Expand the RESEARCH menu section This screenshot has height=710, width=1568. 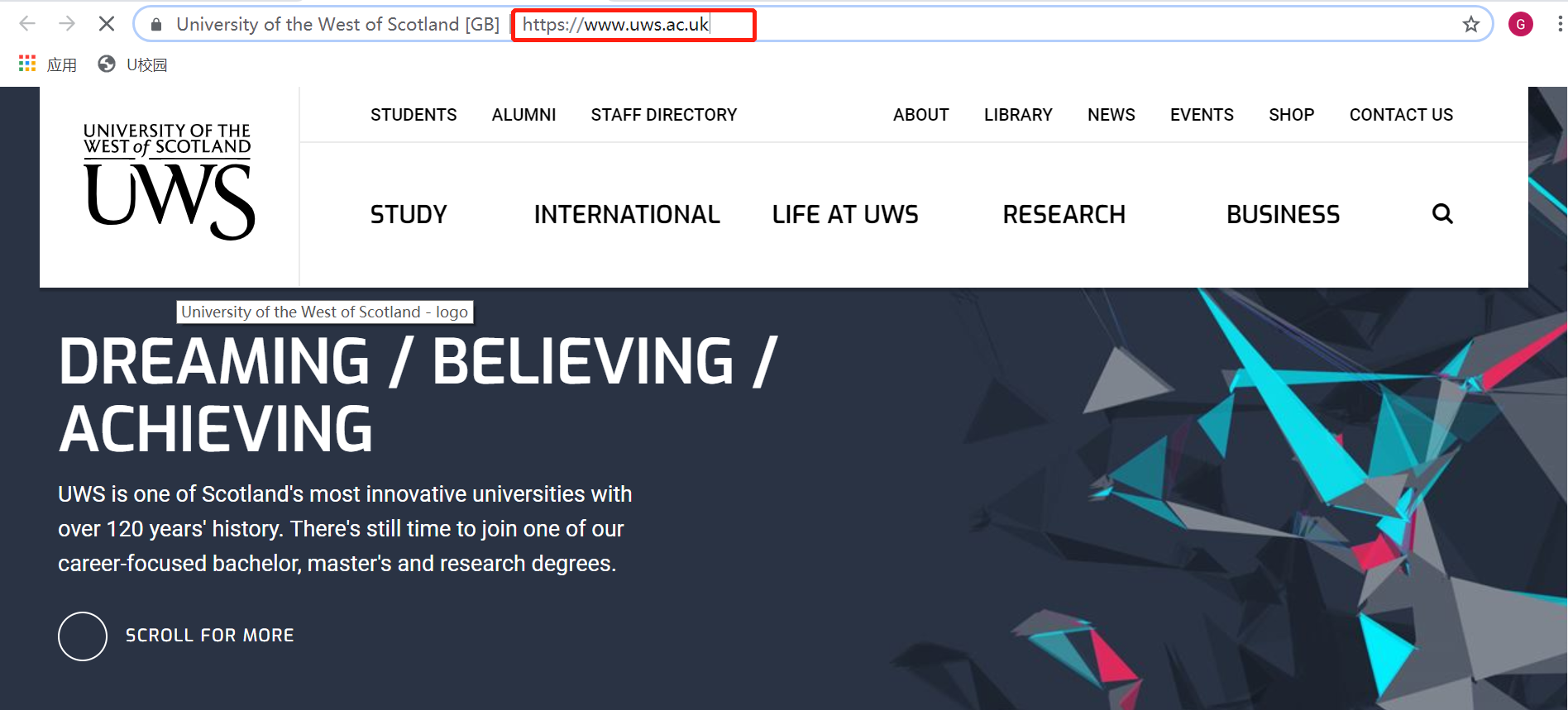tap(1064, 215)
